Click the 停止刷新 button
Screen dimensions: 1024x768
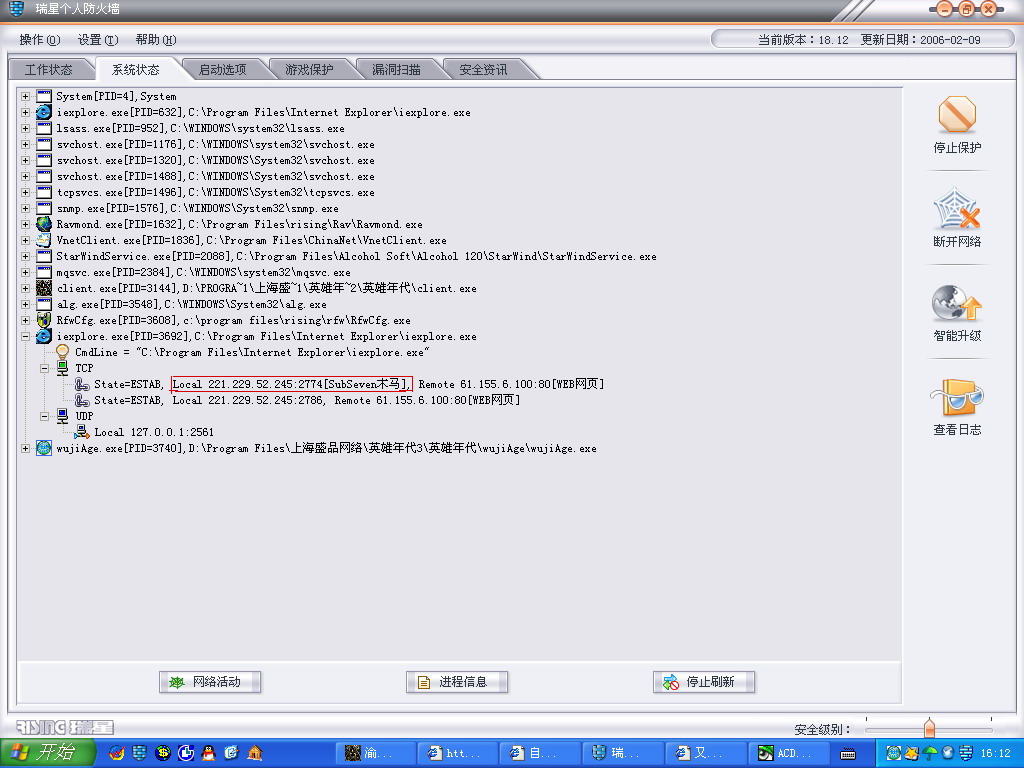pos(703,682)
